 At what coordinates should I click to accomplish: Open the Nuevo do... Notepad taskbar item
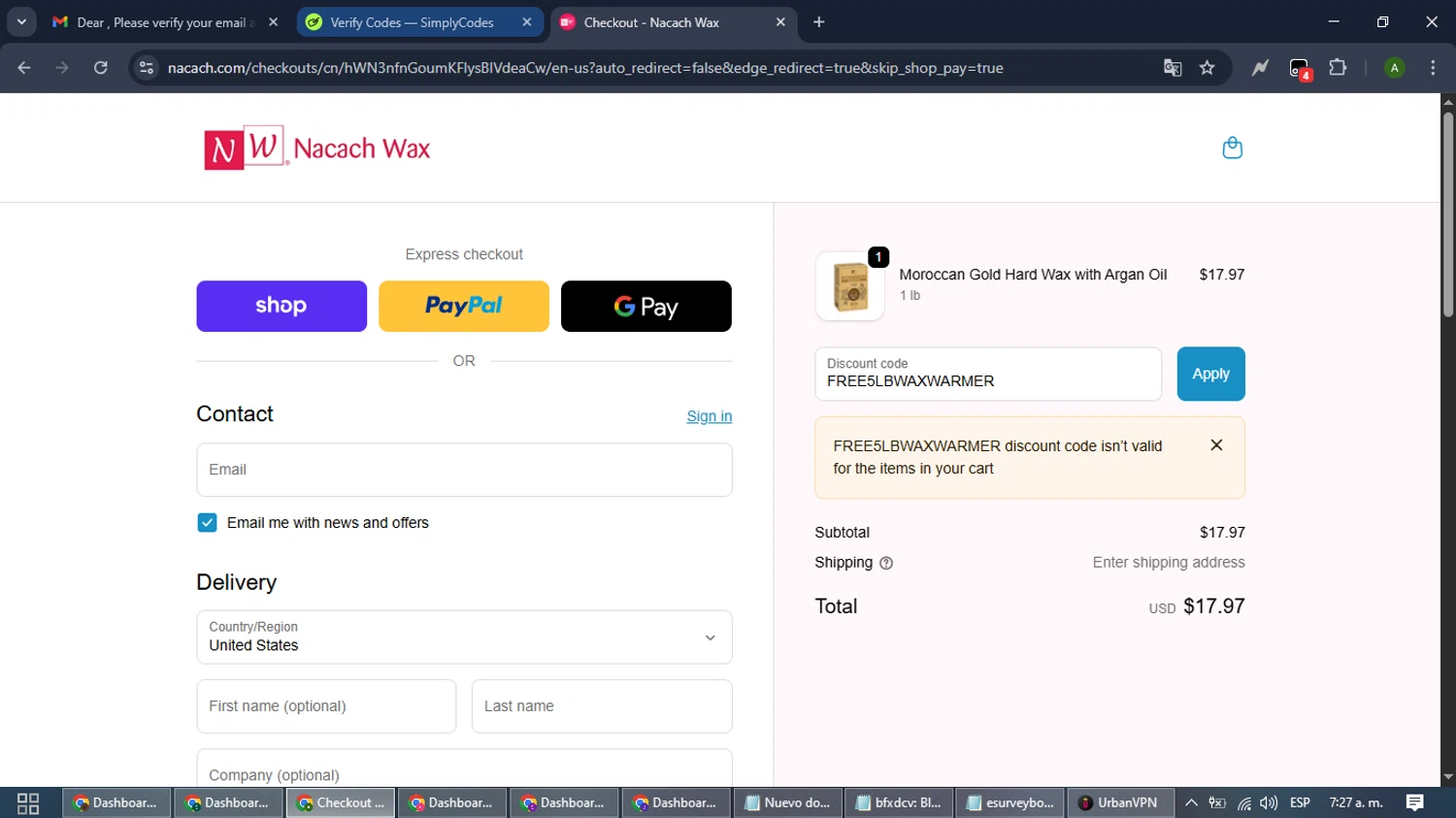pos(787,803)
